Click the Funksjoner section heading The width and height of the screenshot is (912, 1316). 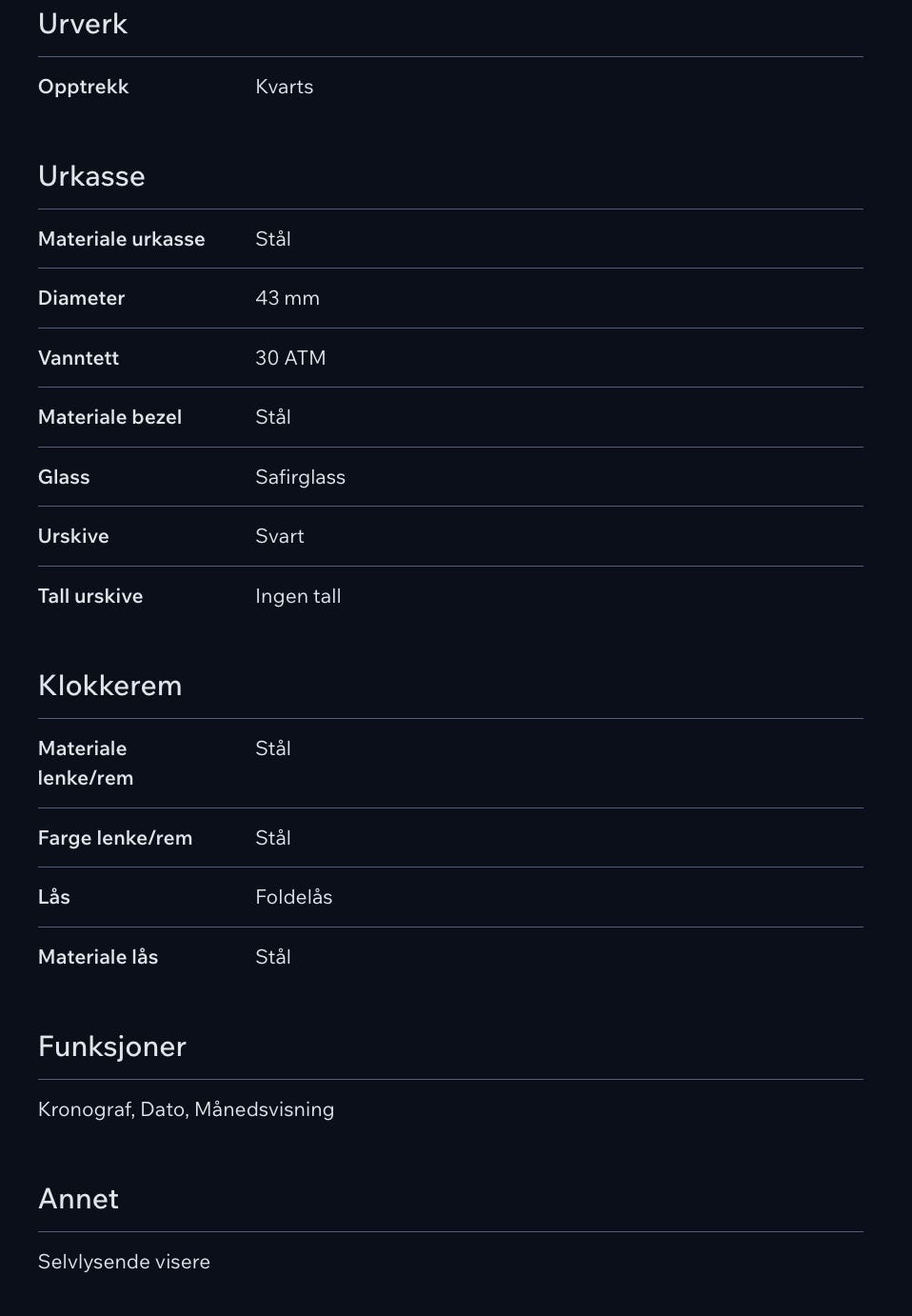pos(112,1047)
